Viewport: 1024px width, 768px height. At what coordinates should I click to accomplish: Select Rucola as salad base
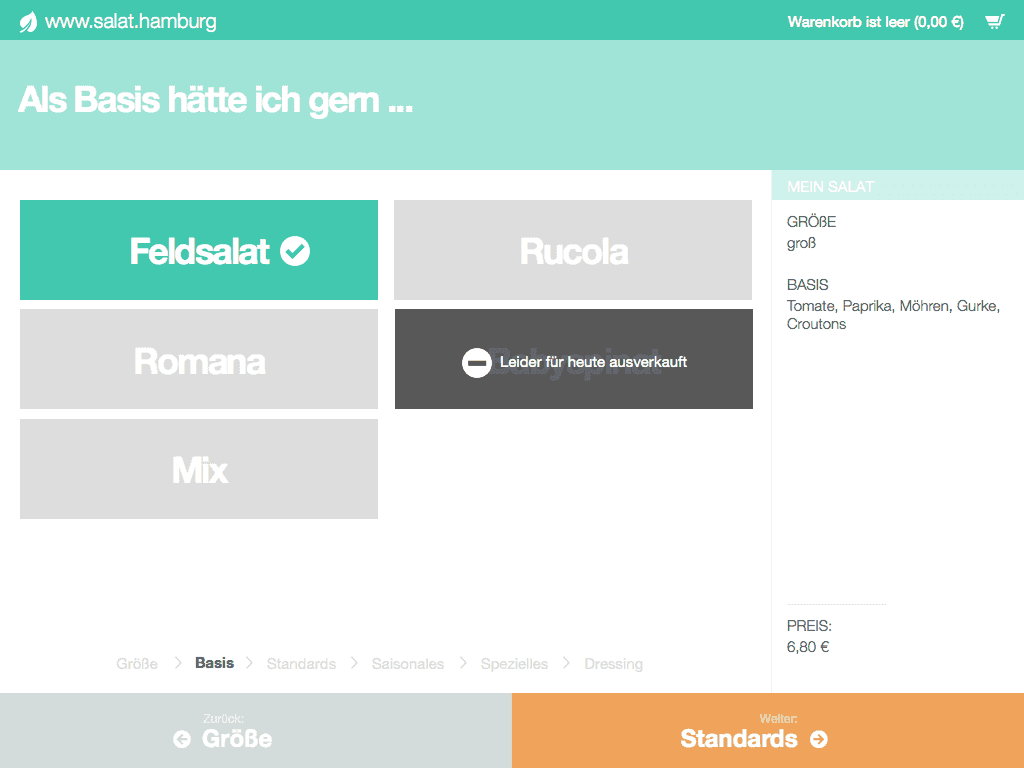coord(573,250)
